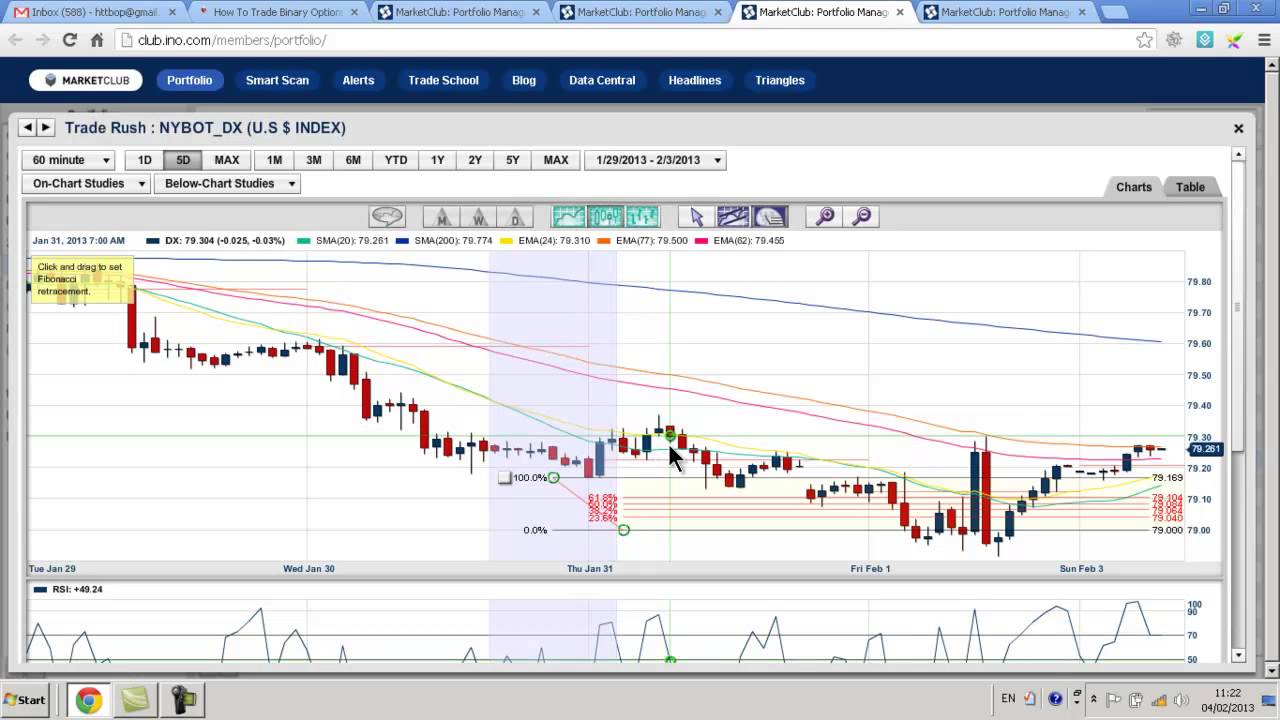Open the Action Center flag icon
The width and height of the screenshot is (1280, 720).
pyautogui.click(x=1113, y=700)
